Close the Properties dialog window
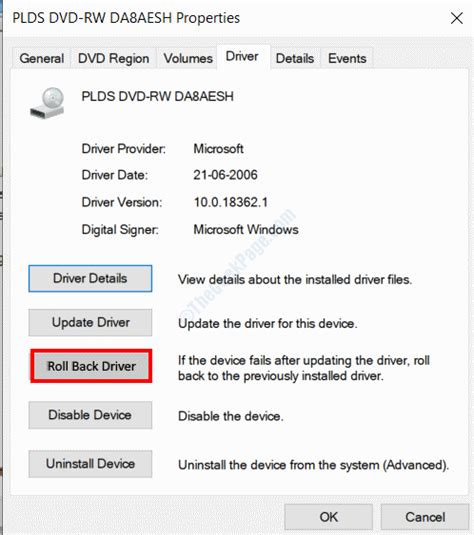The height and width of the screenshot is (535, 474). (x=457, y=18)
